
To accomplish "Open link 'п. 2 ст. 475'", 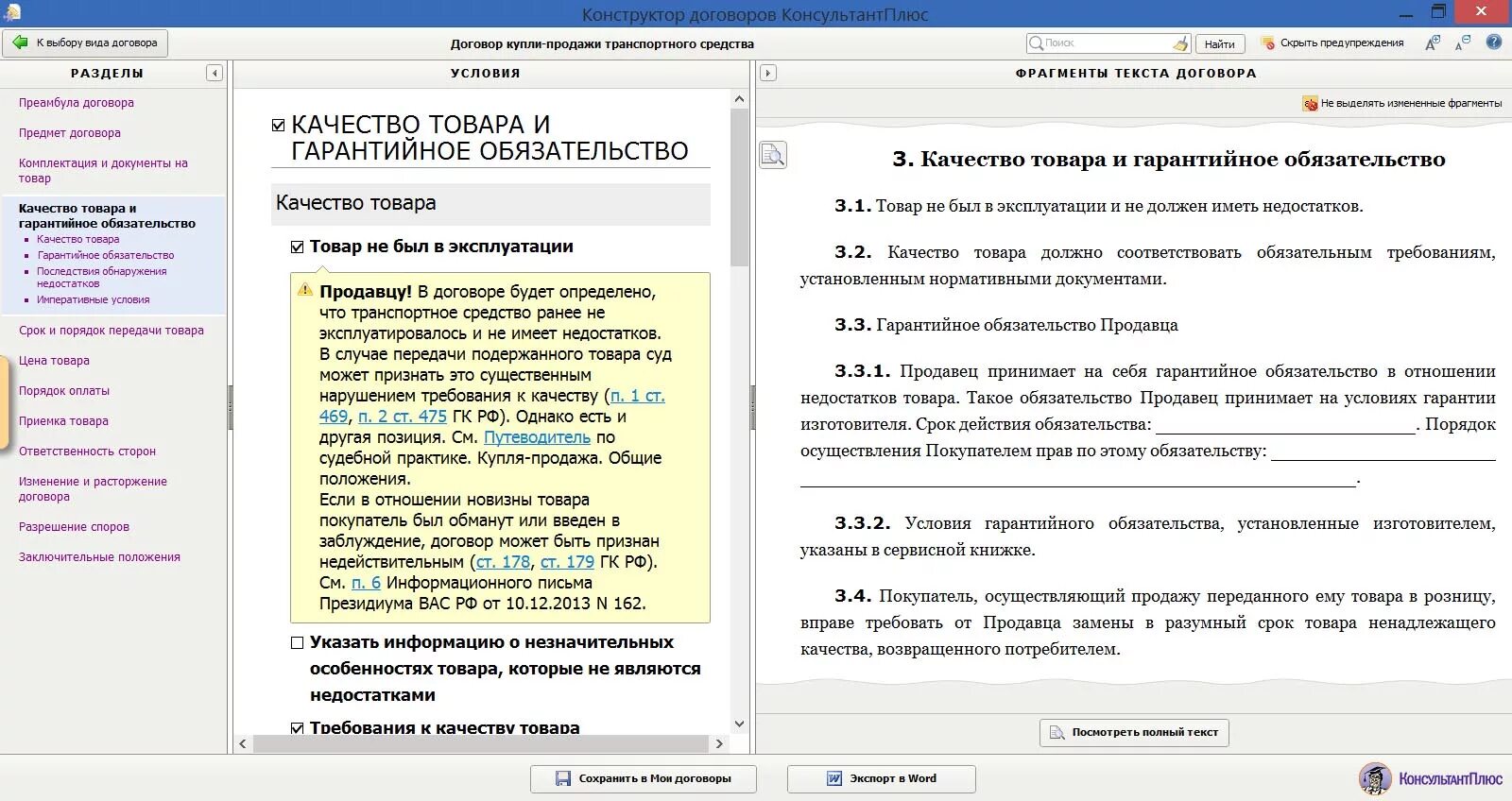I will (x=403, y=417).
